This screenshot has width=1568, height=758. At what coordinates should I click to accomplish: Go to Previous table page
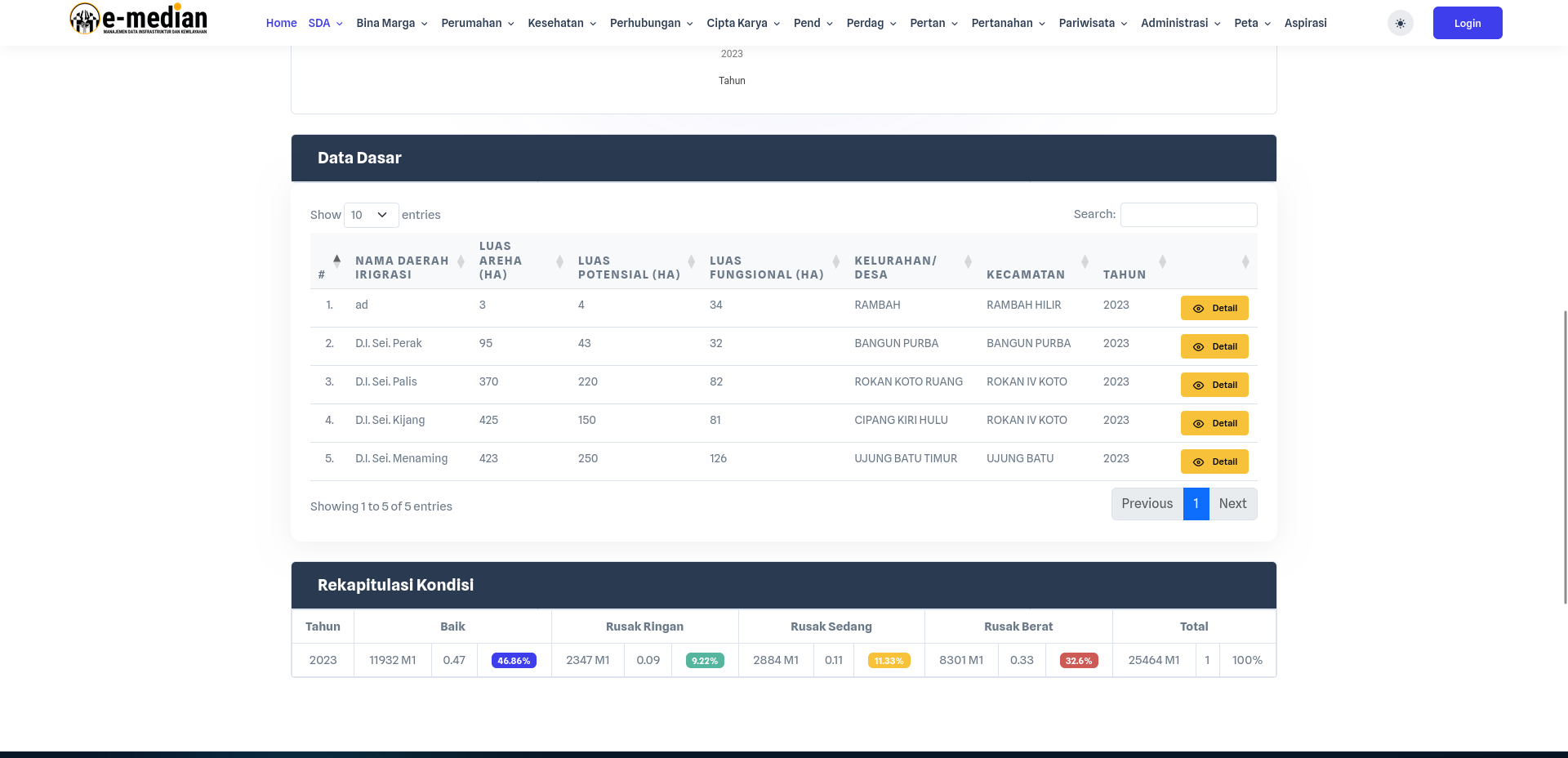pyautogui.click(x=1147, y=504)
